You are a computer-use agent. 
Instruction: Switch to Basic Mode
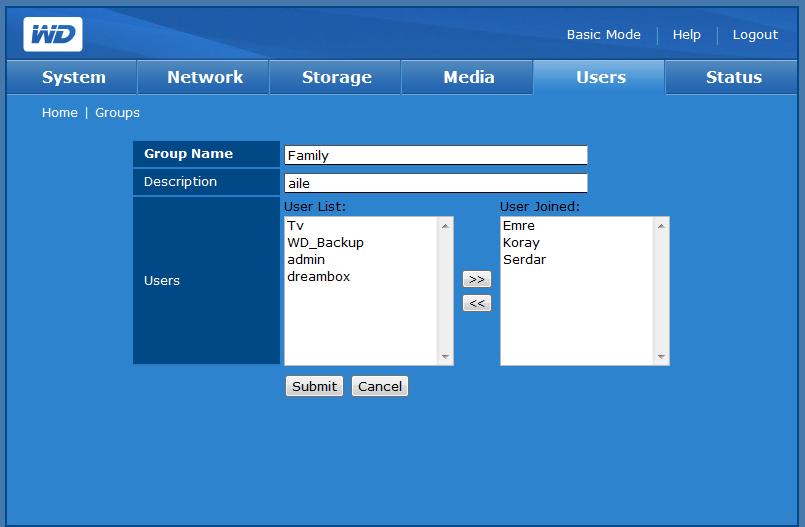coord(603,34)
